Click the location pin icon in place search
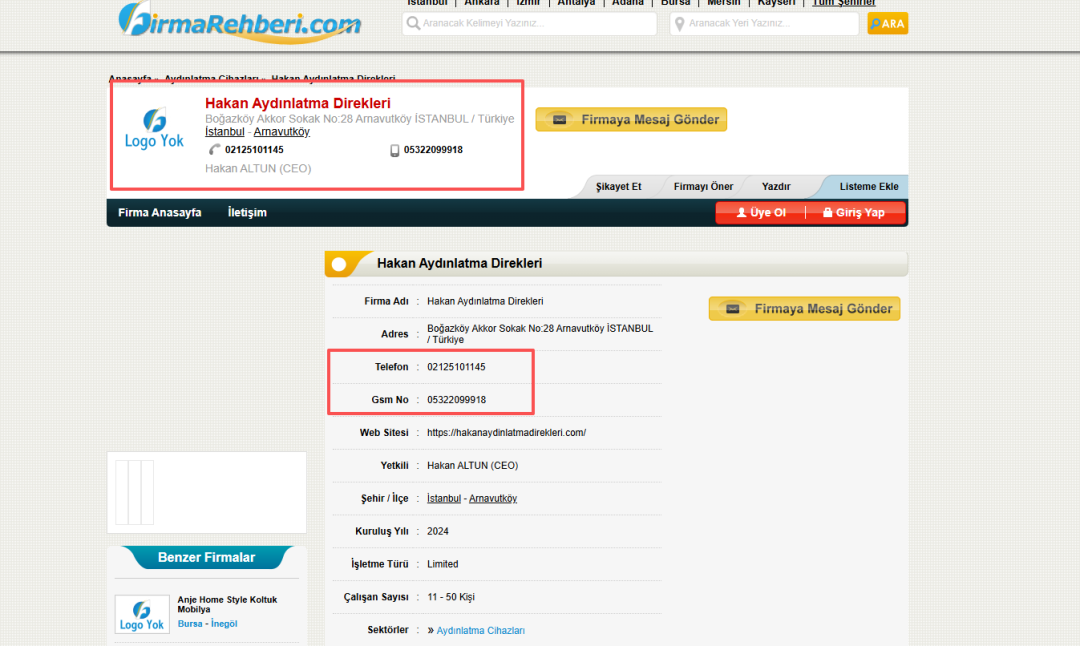The height and width of the screenshot is (646, 1080). 680,24
